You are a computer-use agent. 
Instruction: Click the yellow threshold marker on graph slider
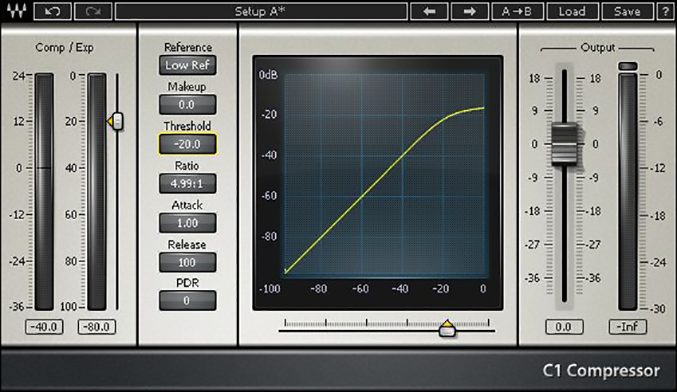pos(447,329)
